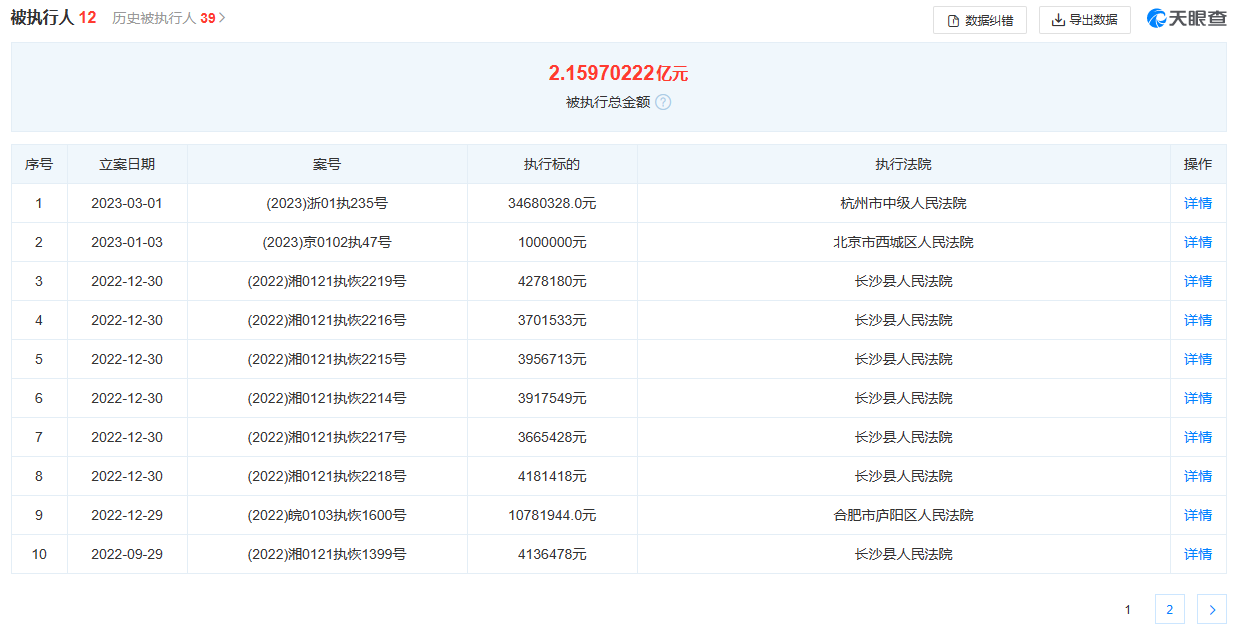Open 详情 for case (2022)湘0121执恢2216号
This screenshot has height=633, width=1234.
(1198, 320)
